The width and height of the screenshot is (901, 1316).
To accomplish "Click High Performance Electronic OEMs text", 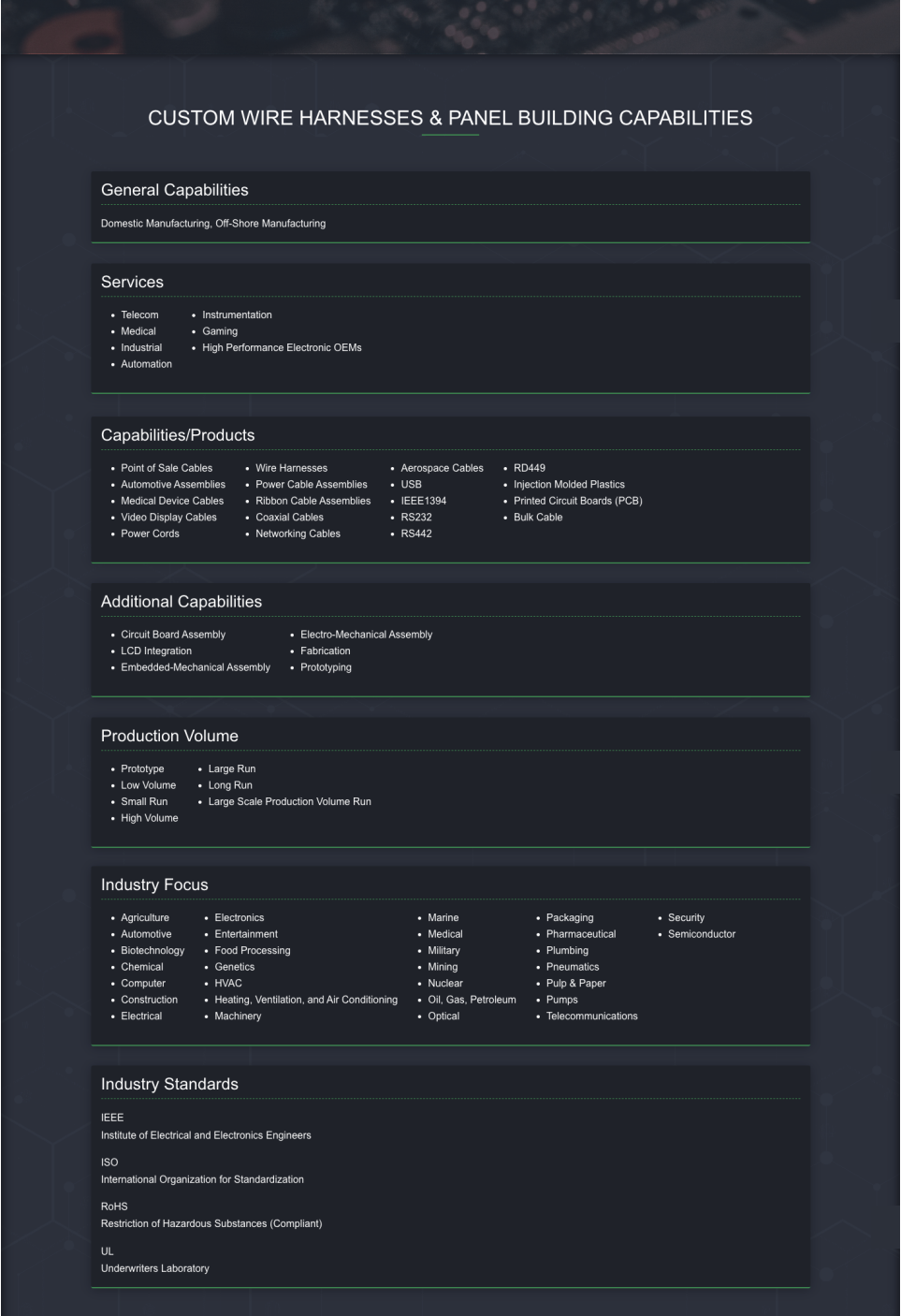I will 282,348.
